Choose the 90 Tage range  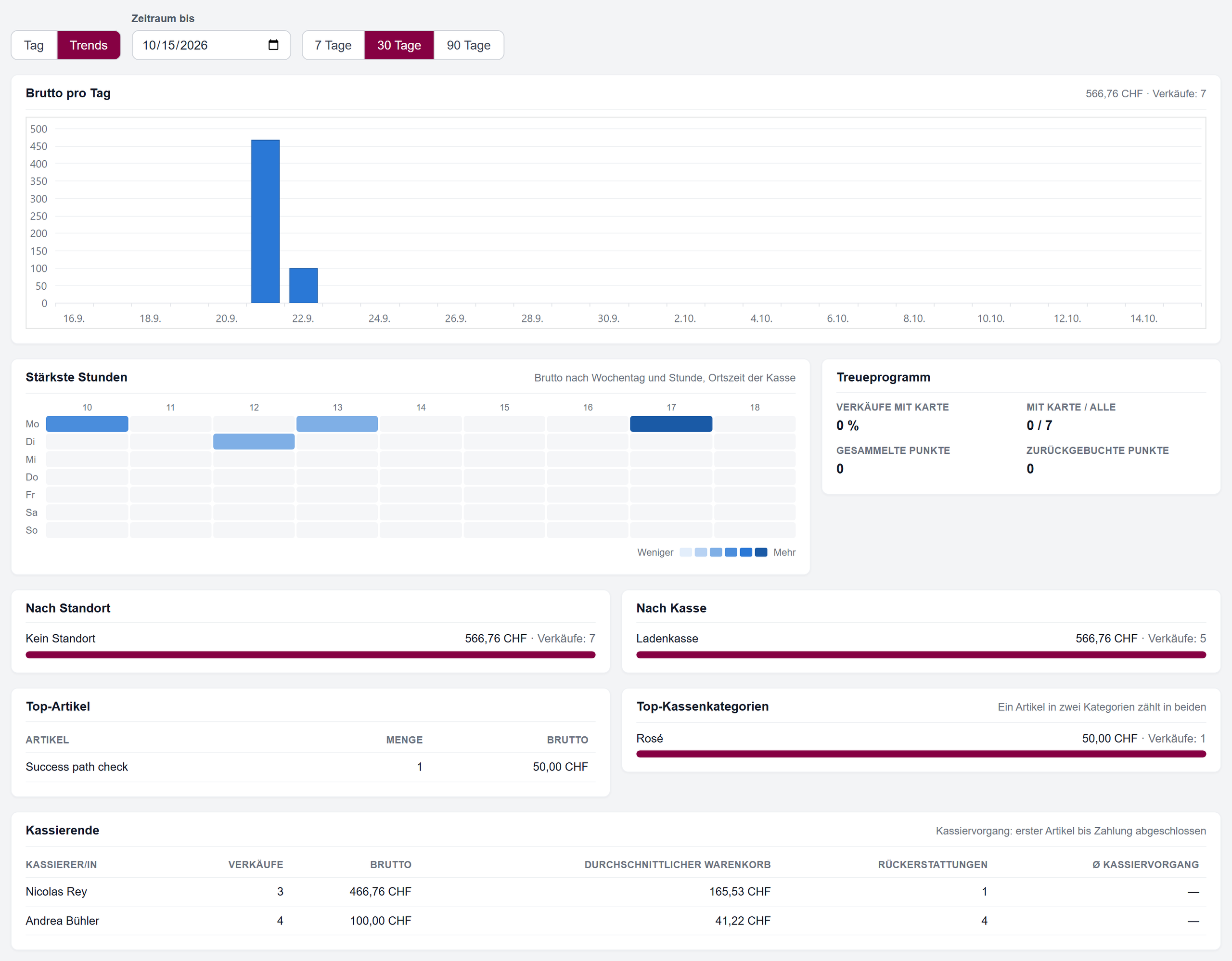[469, 45]
